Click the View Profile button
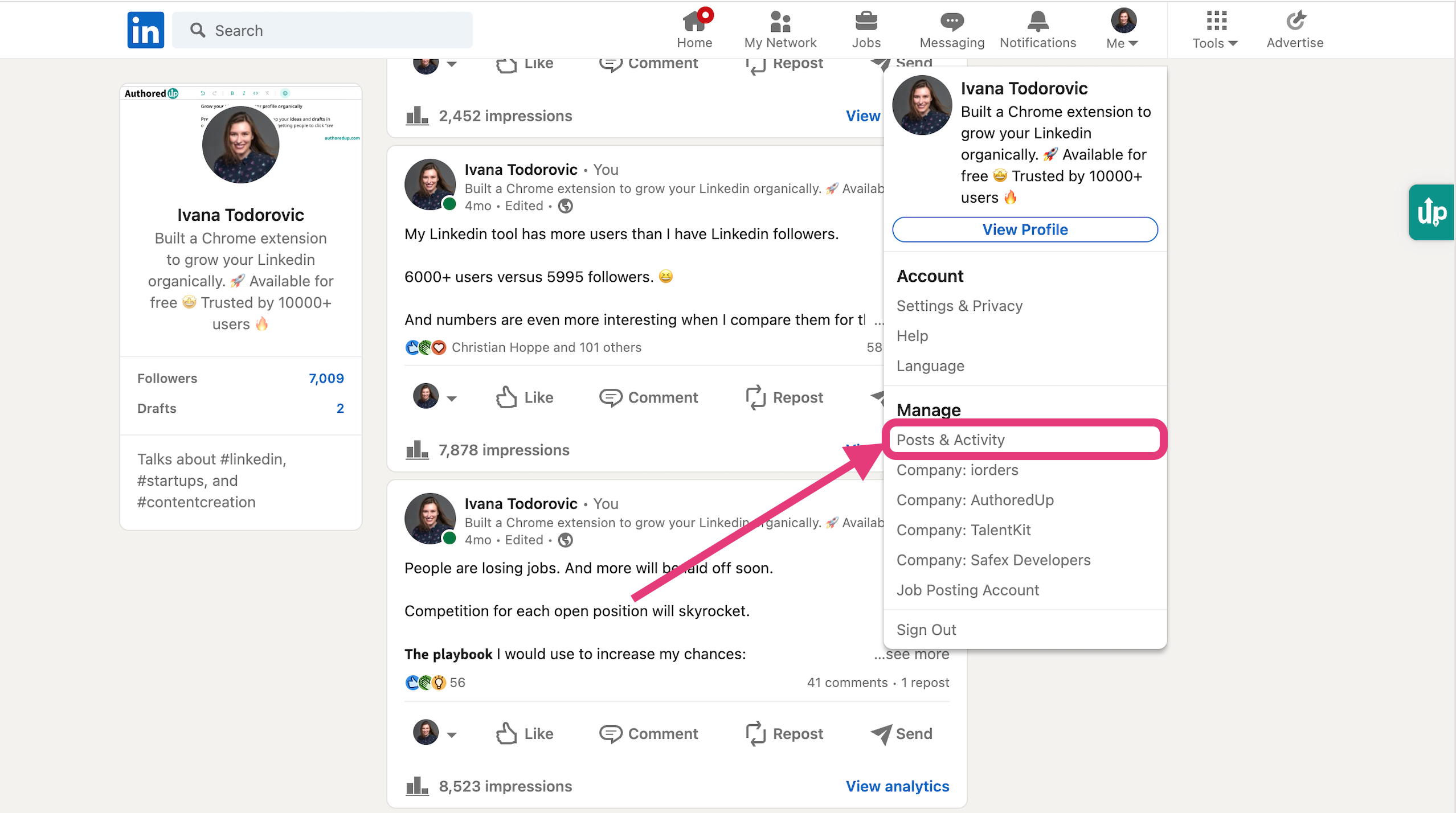This screenshot has height=813, width=1456. point(1024,229)
